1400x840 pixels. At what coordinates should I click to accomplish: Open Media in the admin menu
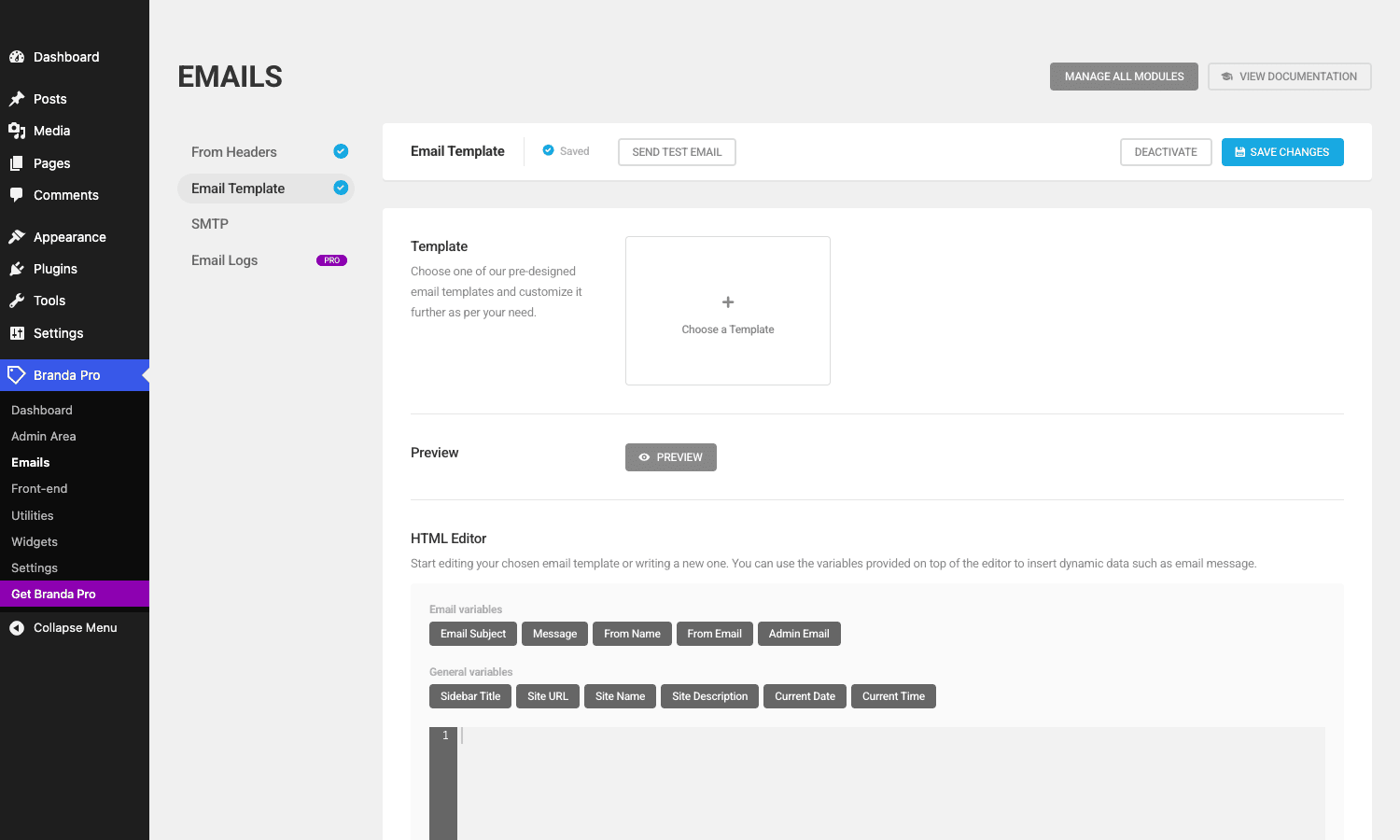[x=75, y=131]
